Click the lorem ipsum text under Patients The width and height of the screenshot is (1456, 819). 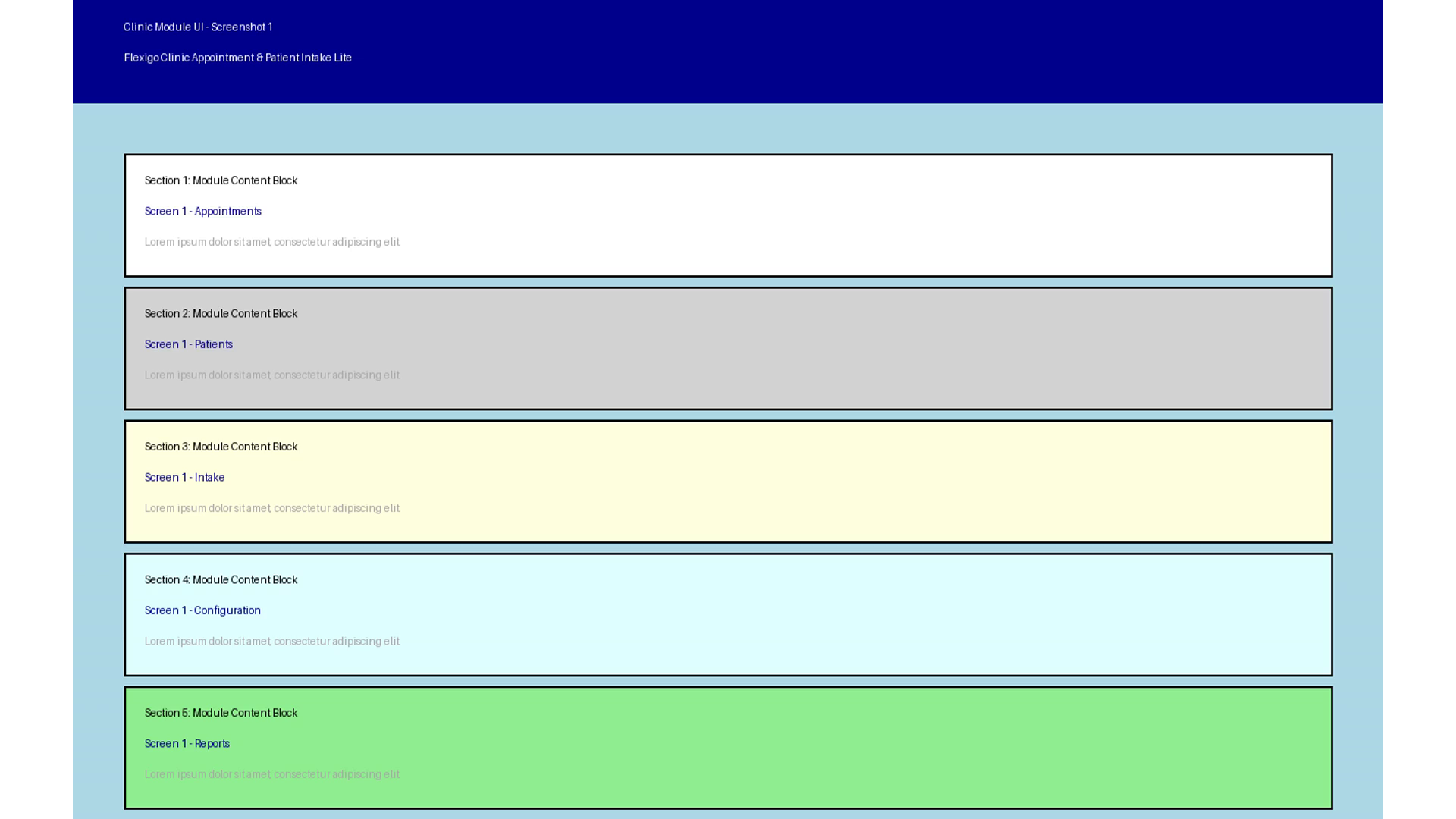(272, 375)
